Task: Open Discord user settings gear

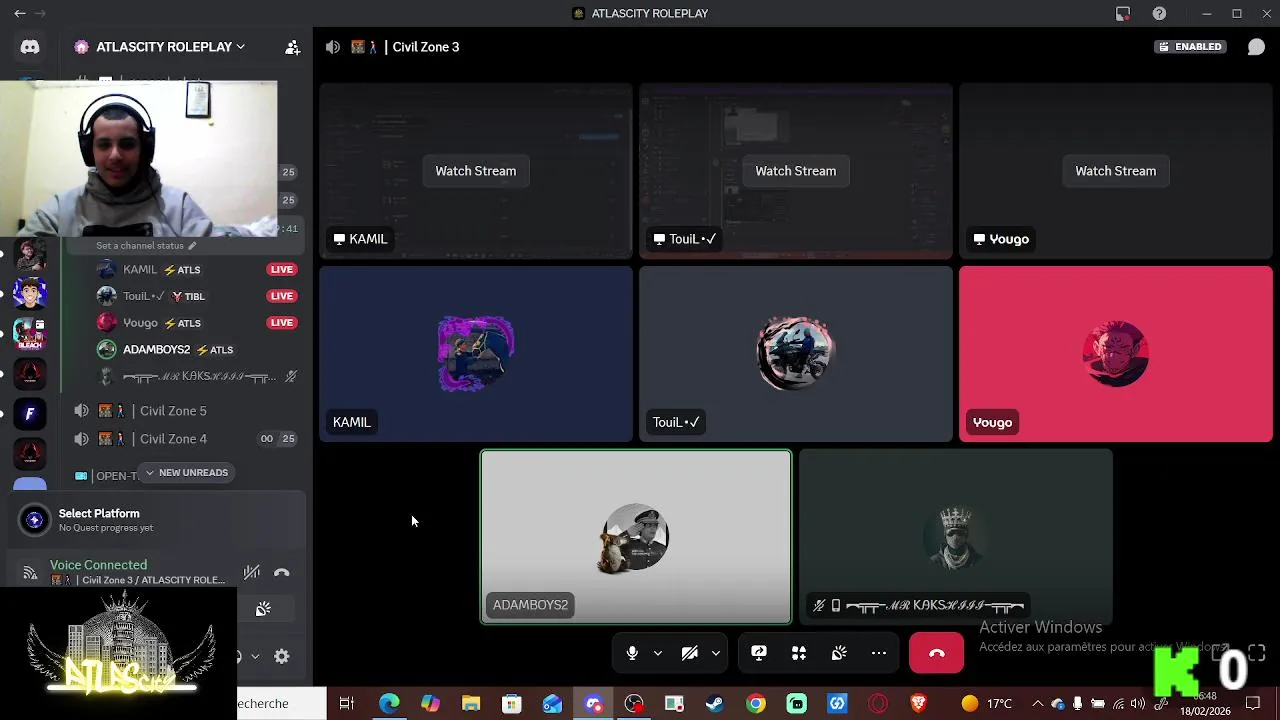Action: [282, 657]
